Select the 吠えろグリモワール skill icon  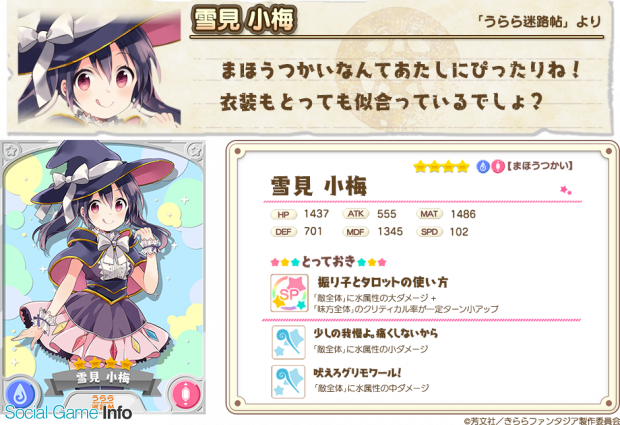click(288, 381)
